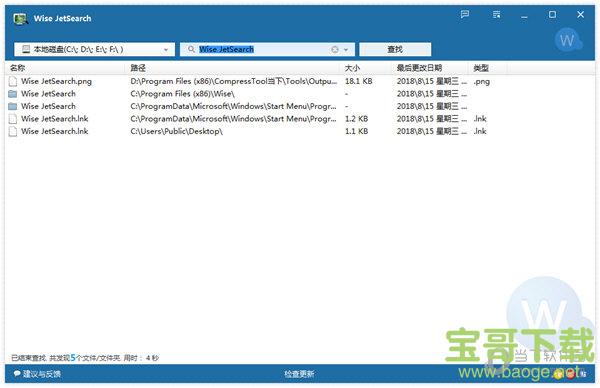Click the search finished status text
Image resolution: width=600 pixels, height=388 pixels.
pyautogui.click(x=85, y=358)
